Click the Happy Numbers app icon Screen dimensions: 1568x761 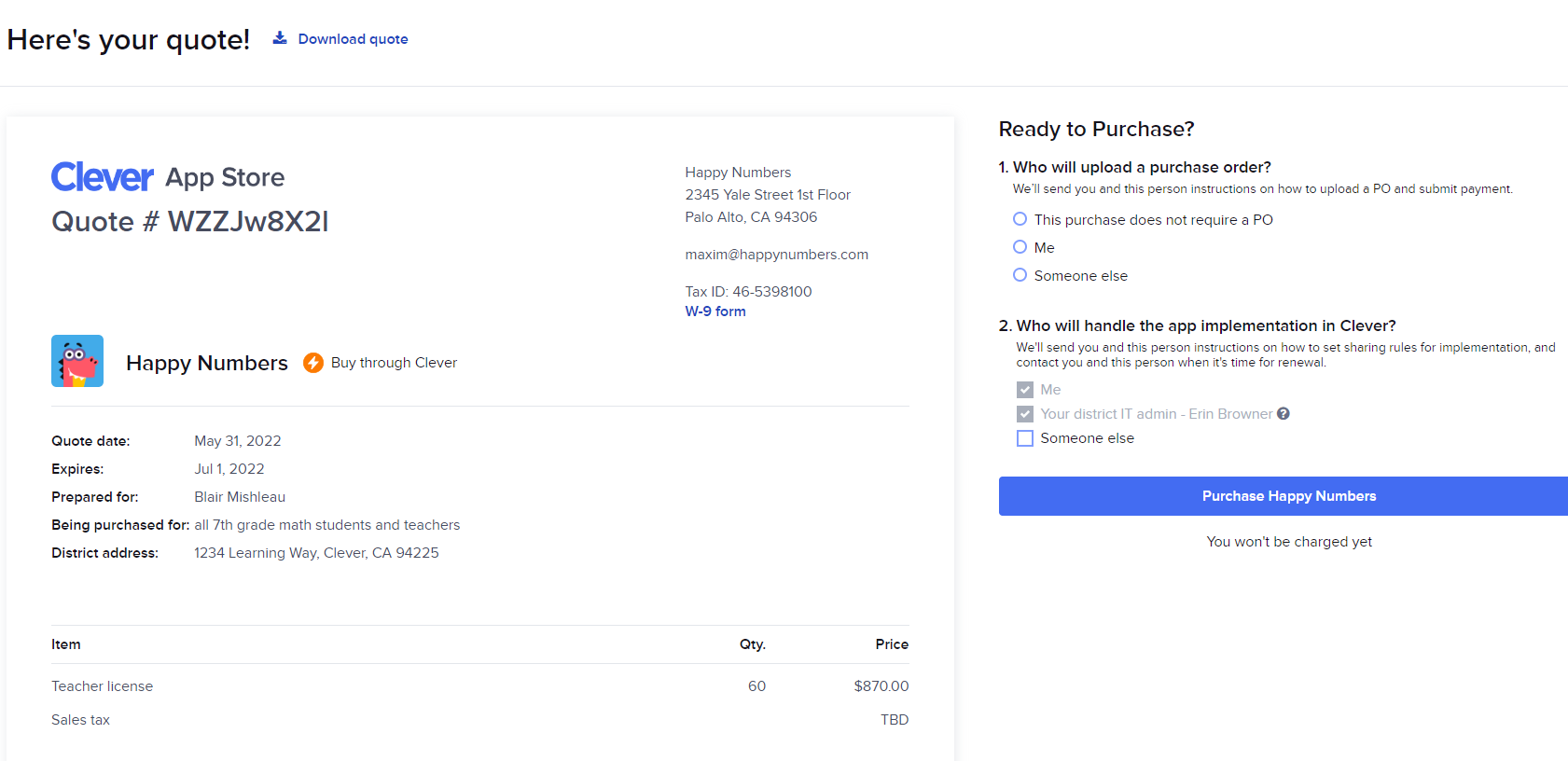pos(77,361)
